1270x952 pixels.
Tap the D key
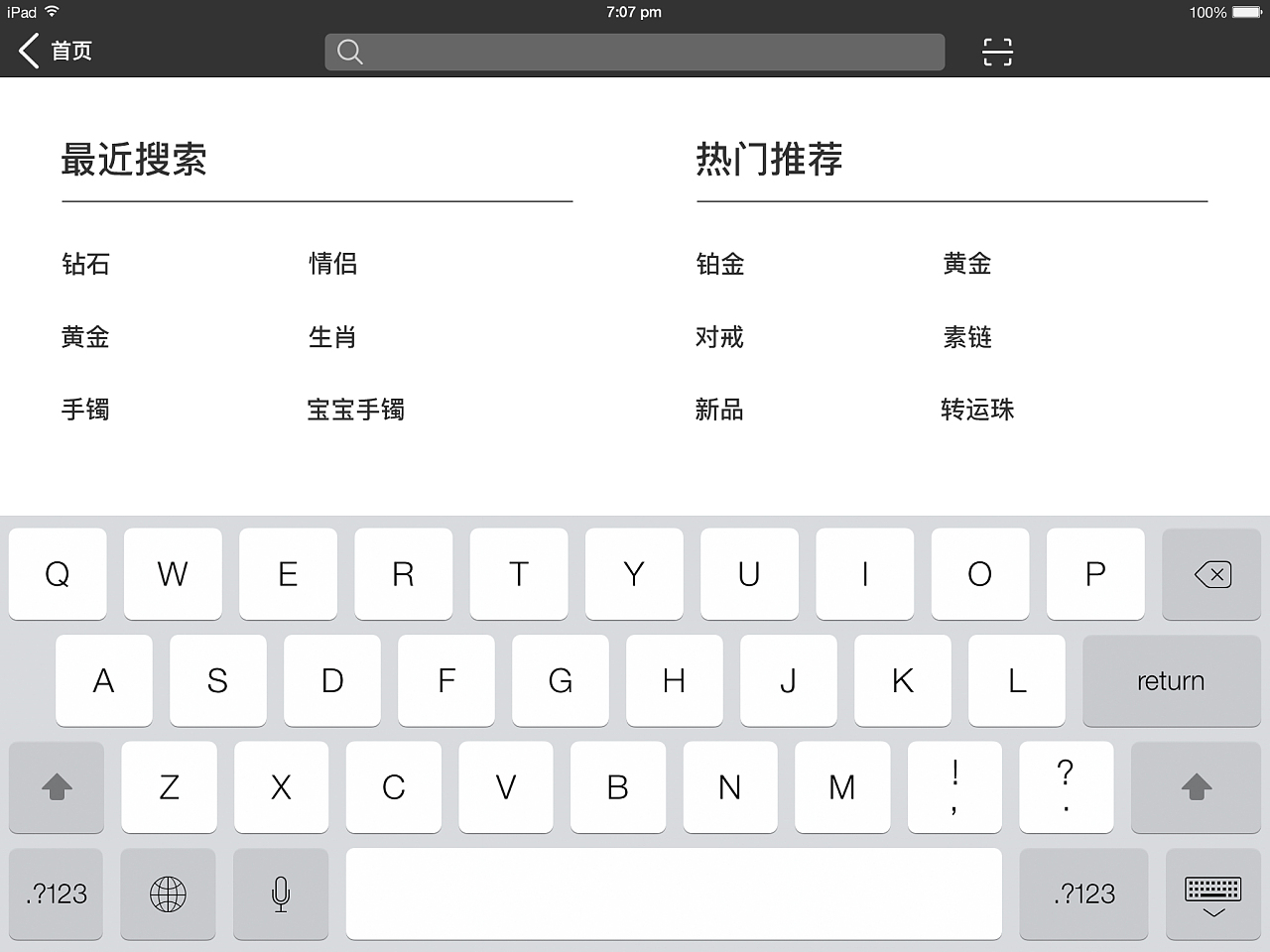332,681
